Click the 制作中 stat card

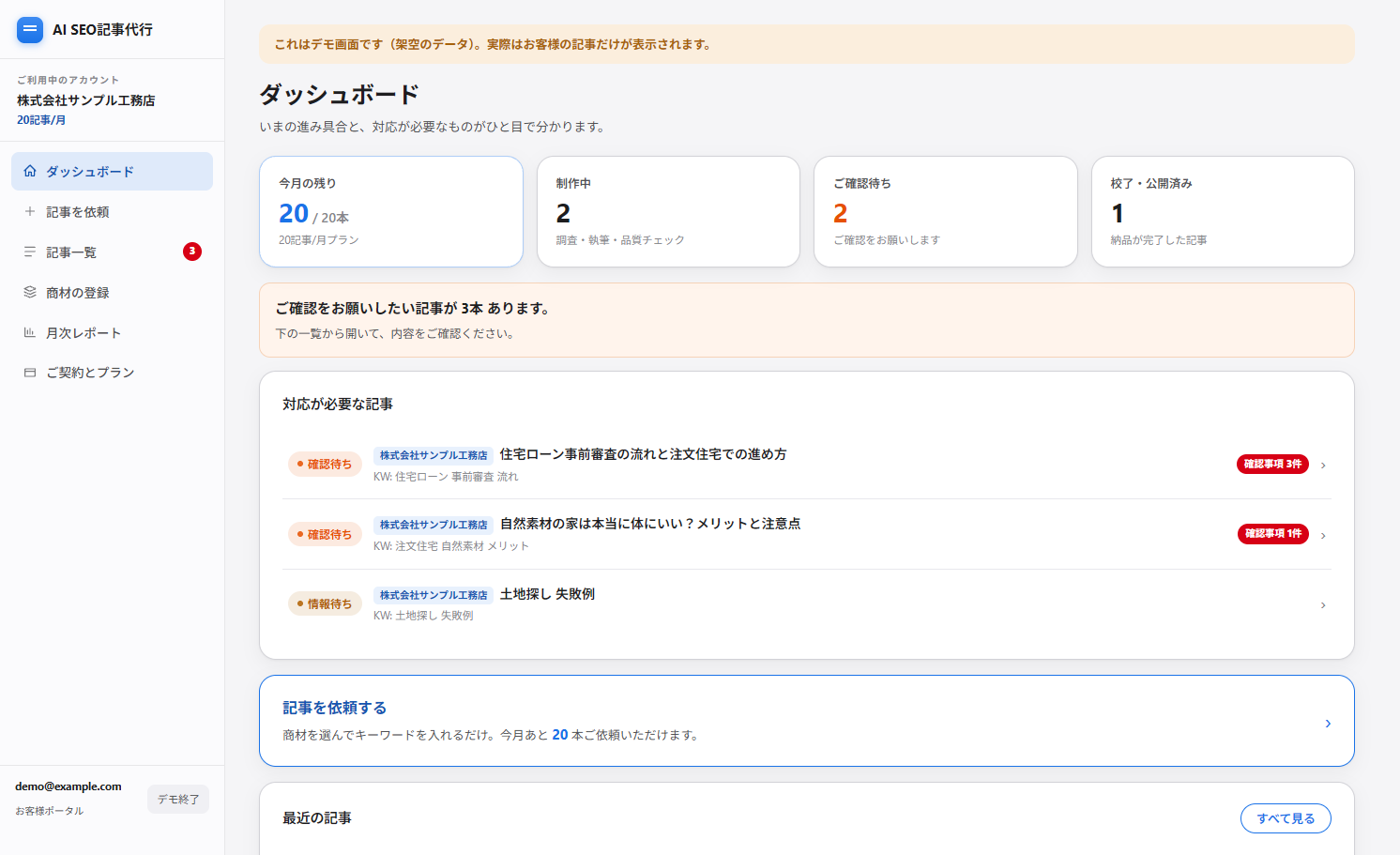point(668,211)
